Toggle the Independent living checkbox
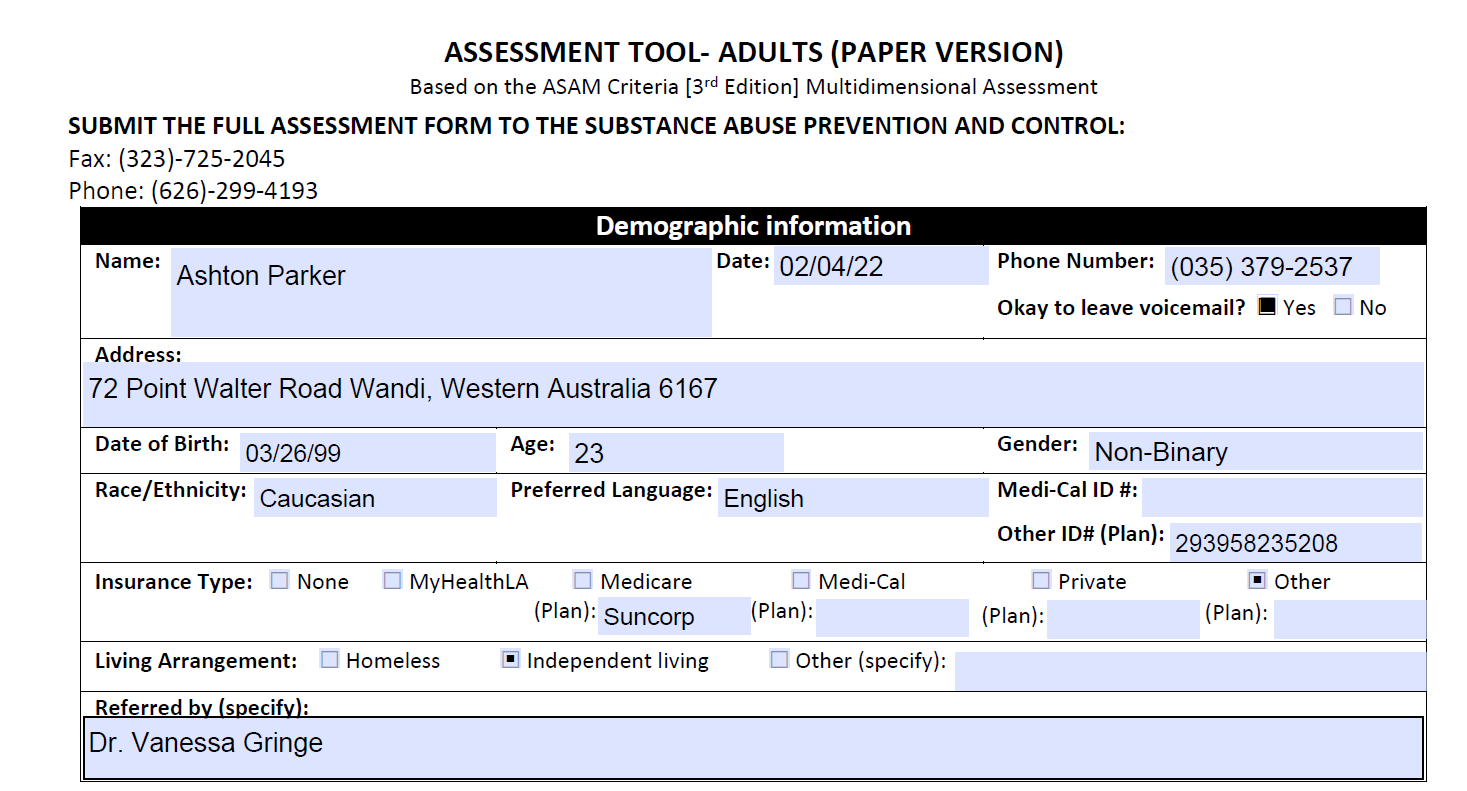 (510, 660)
